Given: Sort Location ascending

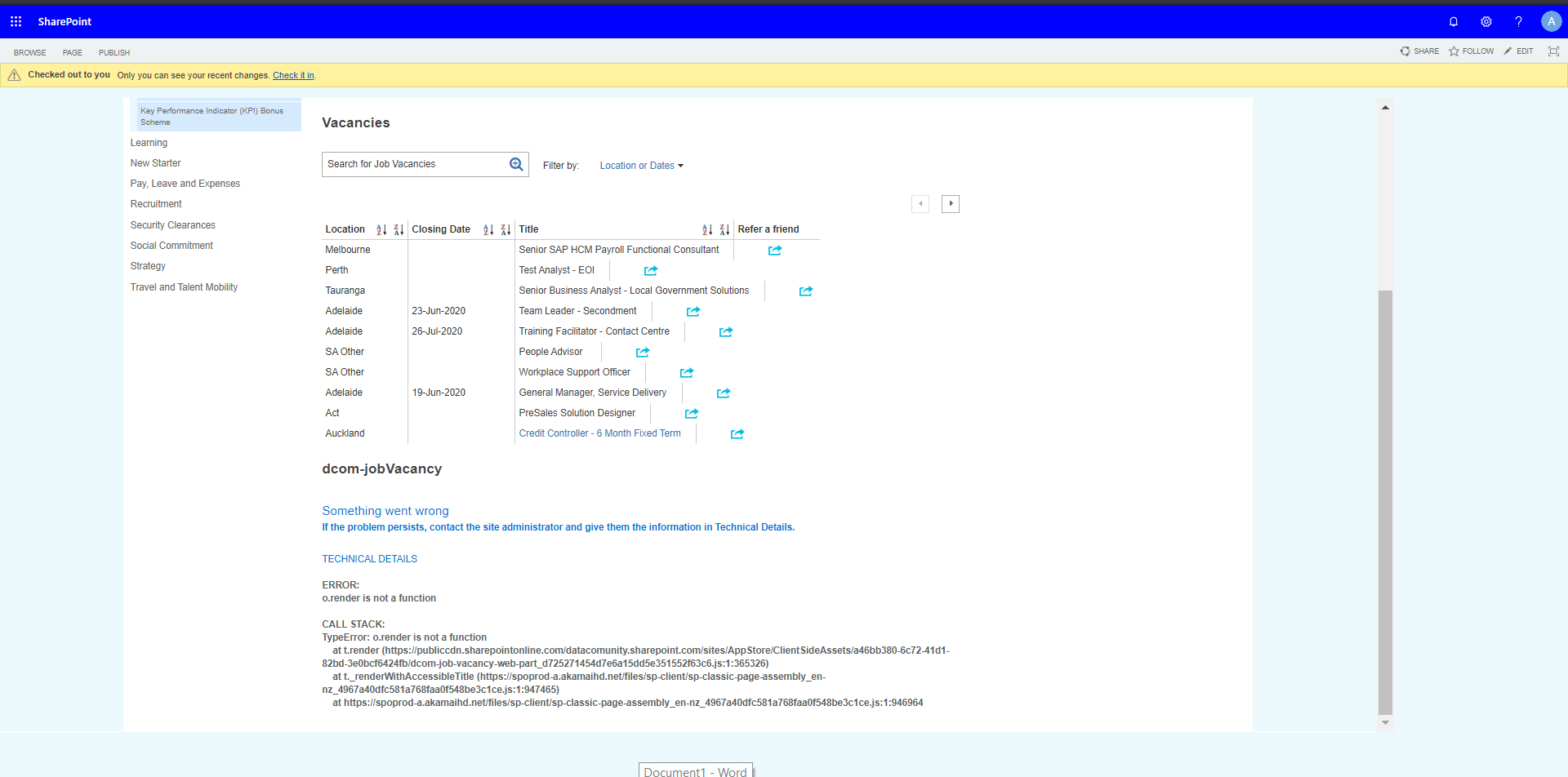Looking at the screenshot, I should point(381,229).
